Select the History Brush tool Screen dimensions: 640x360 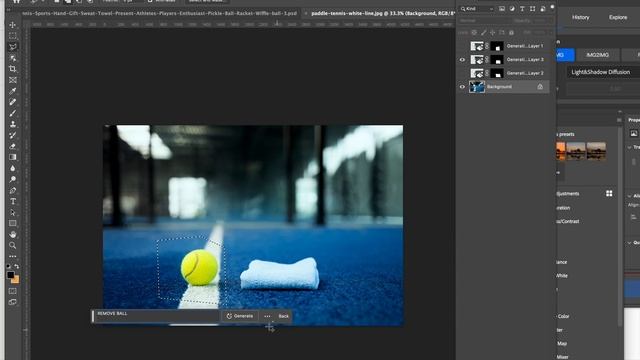[13, 135]
